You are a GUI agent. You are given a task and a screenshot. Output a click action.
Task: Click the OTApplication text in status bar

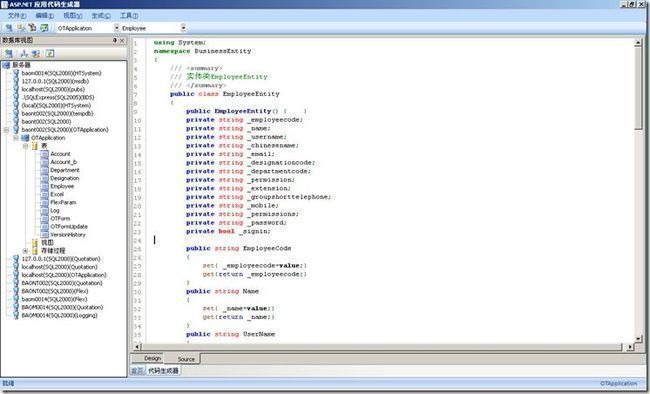point(618,384)
